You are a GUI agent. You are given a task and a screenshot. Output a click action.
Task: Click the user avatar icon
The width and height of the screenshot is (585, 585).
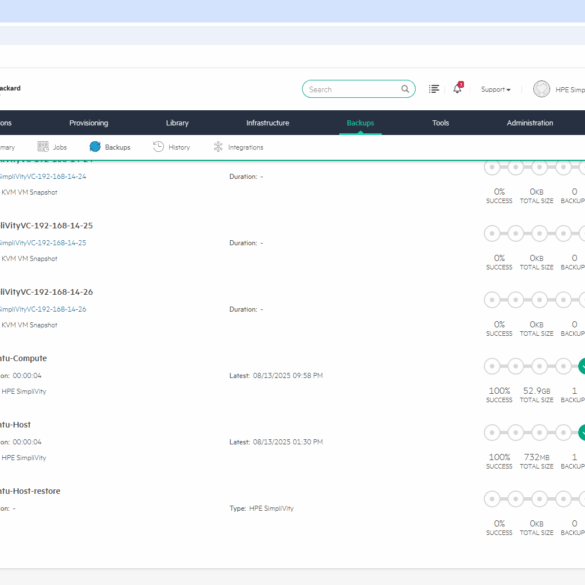point(541,89)
